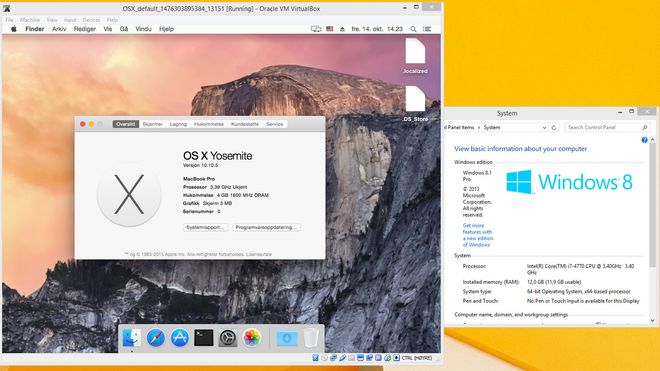Switch to the Hukommelse tab
The image size is (660, 371).
(209, 124)
